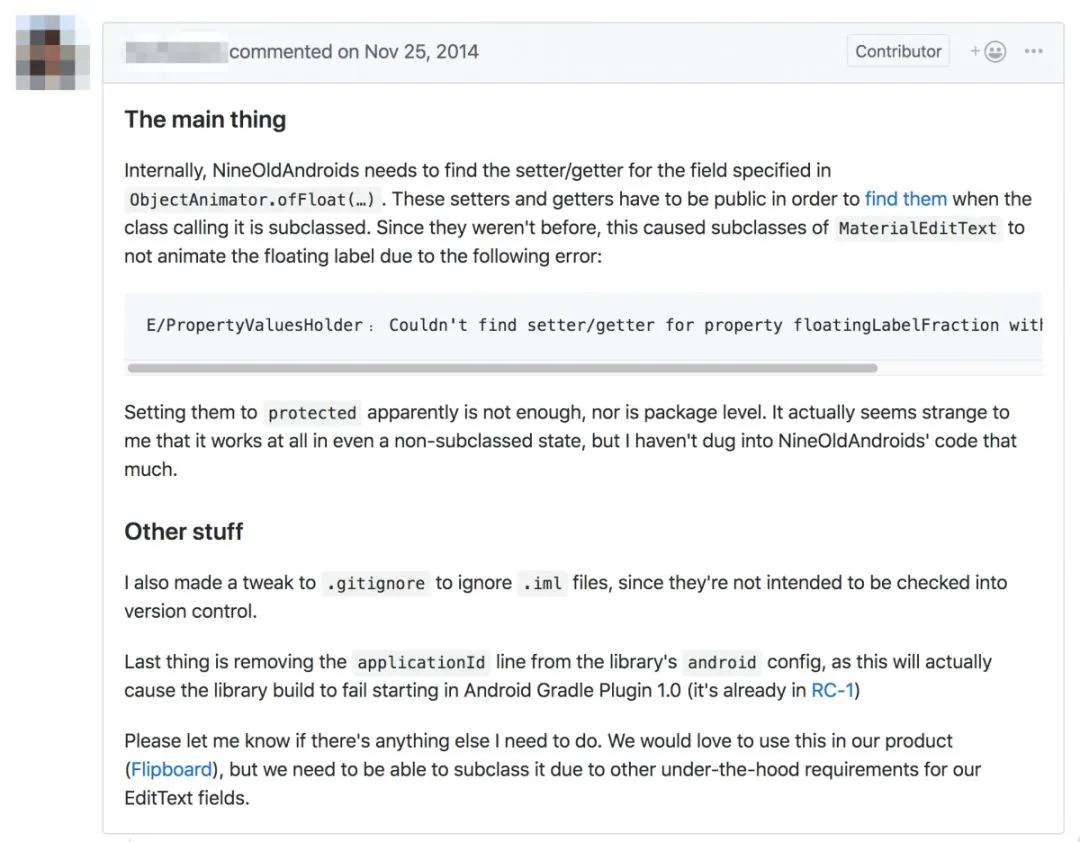Open the 'find them' link
Image resolution: width=1080 pixels, height=842 pixels.
[x=906, y=199]
